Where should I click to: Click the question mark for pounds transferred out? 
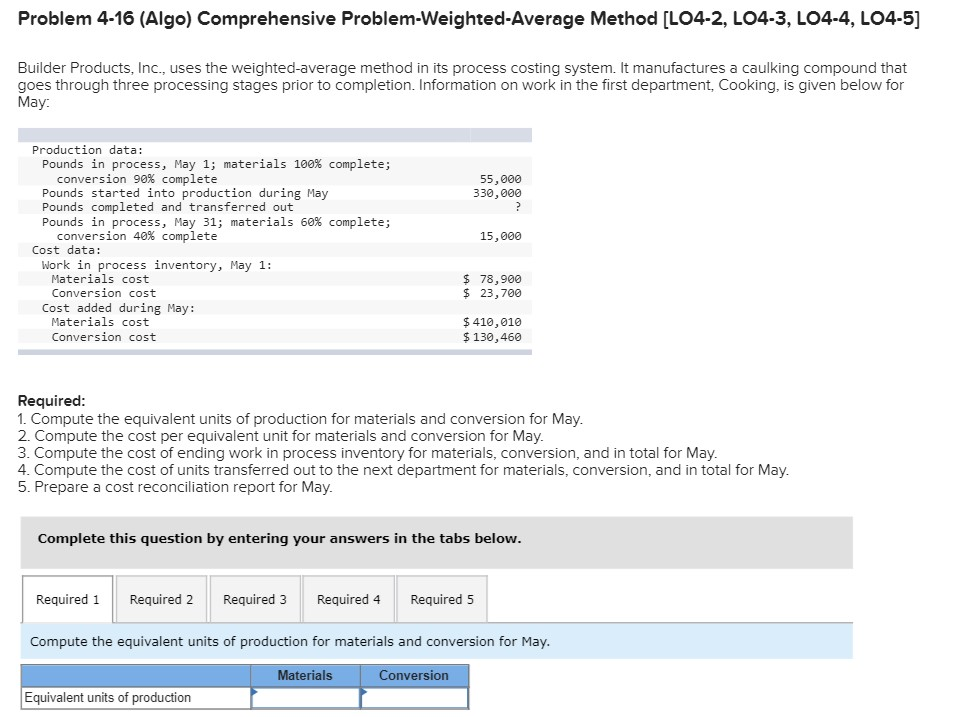point(520,207)
